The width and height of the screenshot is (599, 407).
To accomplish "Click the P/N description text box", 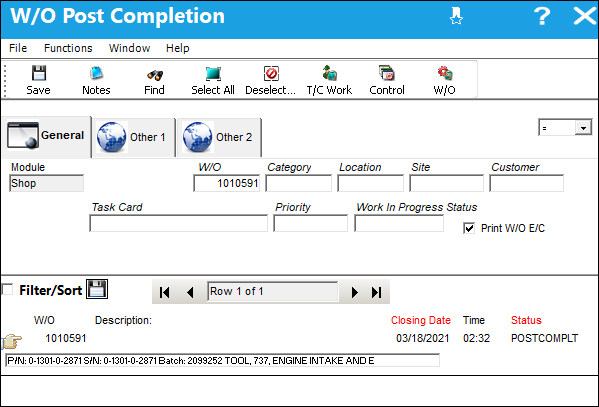I will [x=222, y=360].
